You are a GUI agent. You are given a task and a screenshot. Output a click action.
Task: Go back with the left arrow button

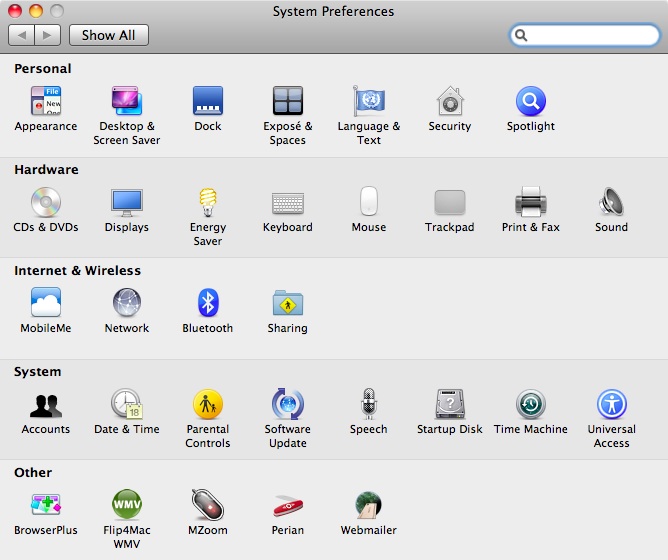click(21, 35)
